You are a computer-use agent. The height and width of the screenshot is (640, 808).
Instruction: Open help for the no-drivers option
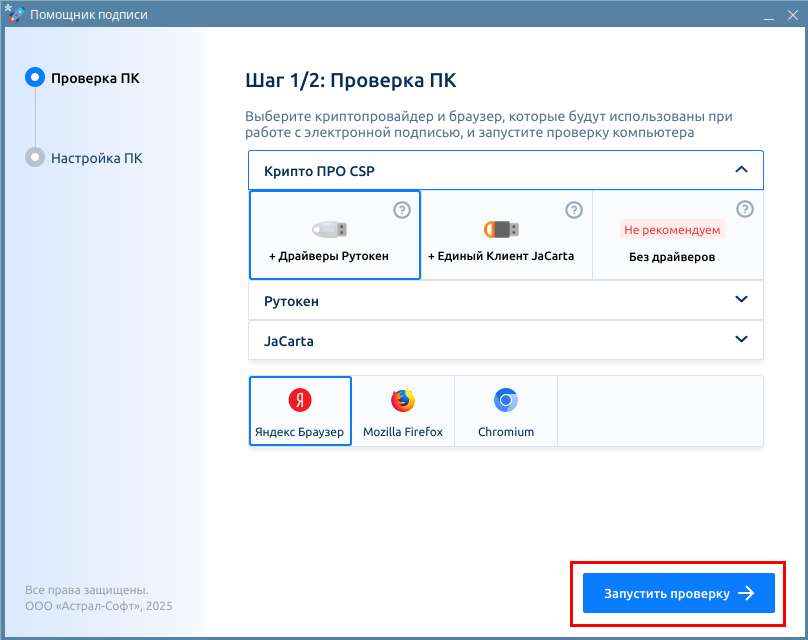point(745,209)
